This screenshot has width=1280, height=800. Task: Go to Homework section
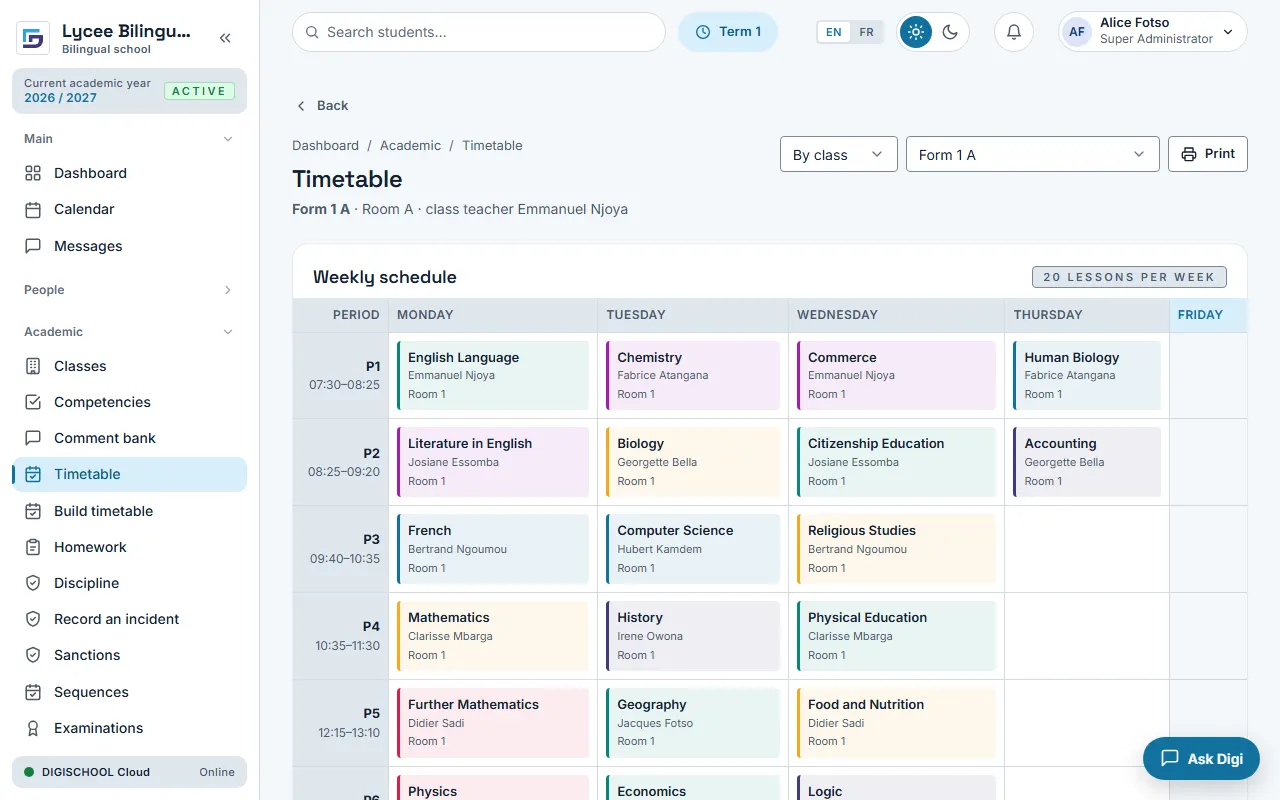[129, 547]
